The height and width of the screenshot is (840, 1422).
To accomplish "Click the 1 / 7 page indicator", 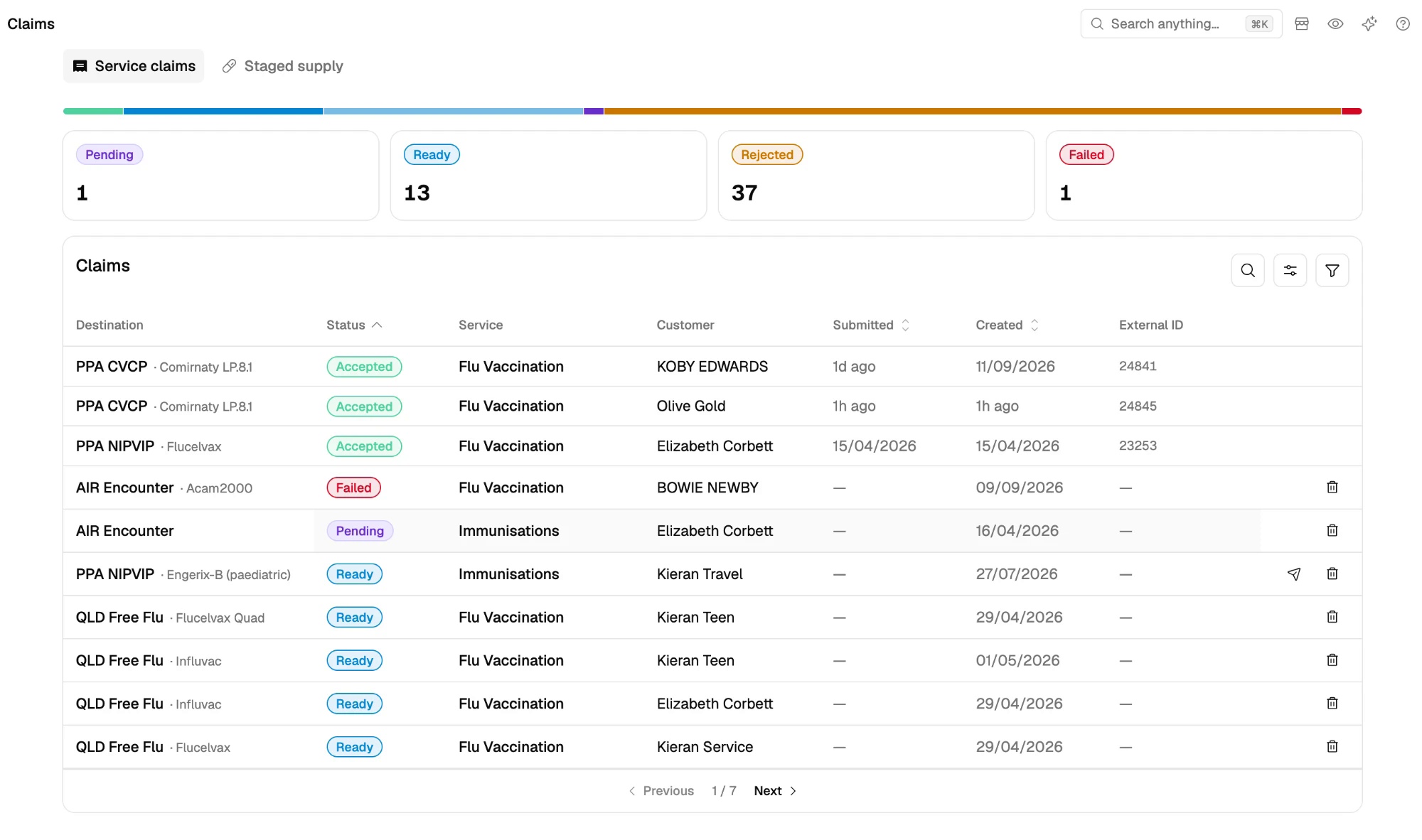I will tap(724, 791).
